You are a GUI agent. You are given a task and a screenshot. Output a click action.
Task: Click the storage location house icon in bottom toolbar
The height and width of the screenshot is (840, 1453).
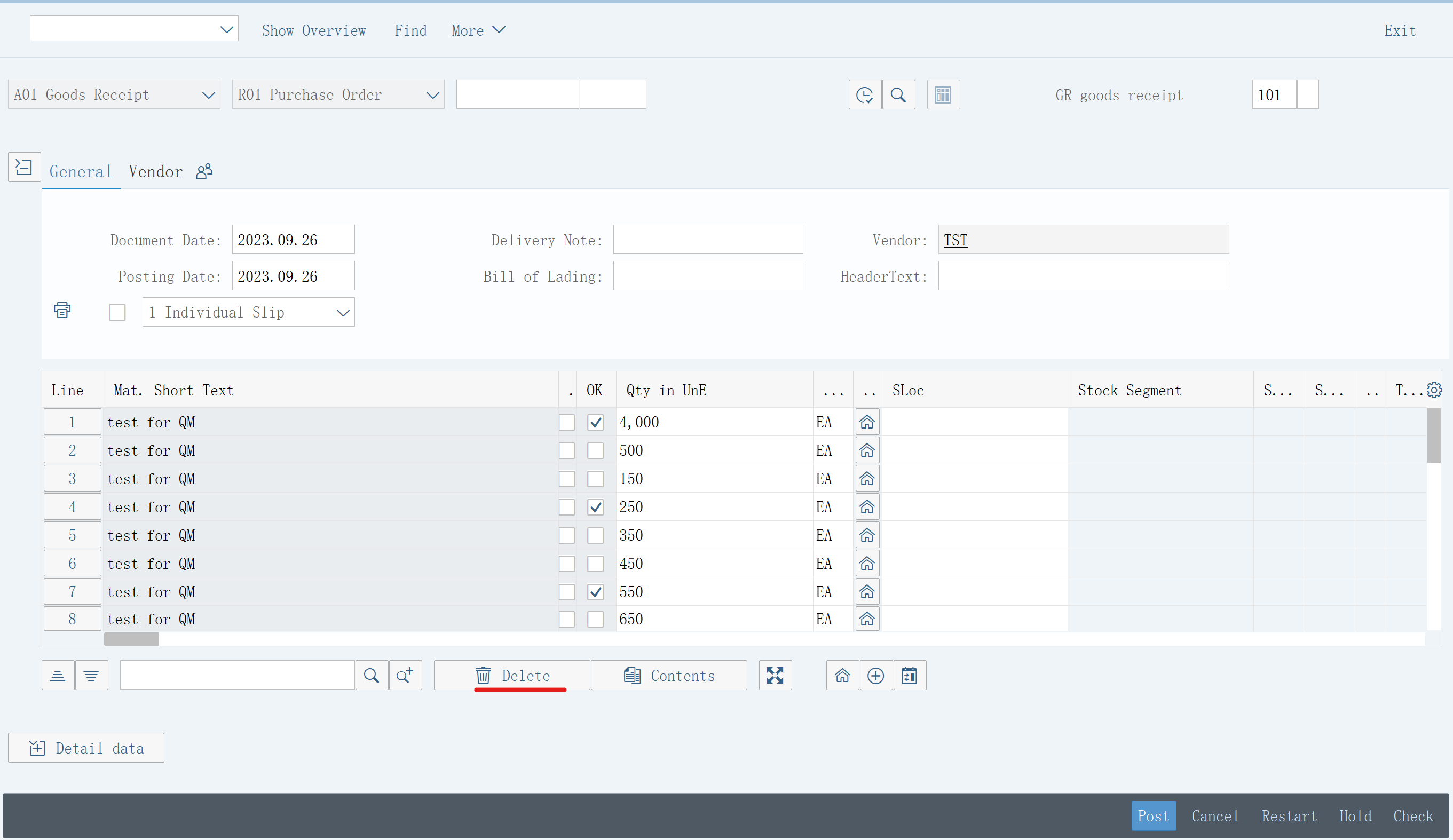click(842, 675)
